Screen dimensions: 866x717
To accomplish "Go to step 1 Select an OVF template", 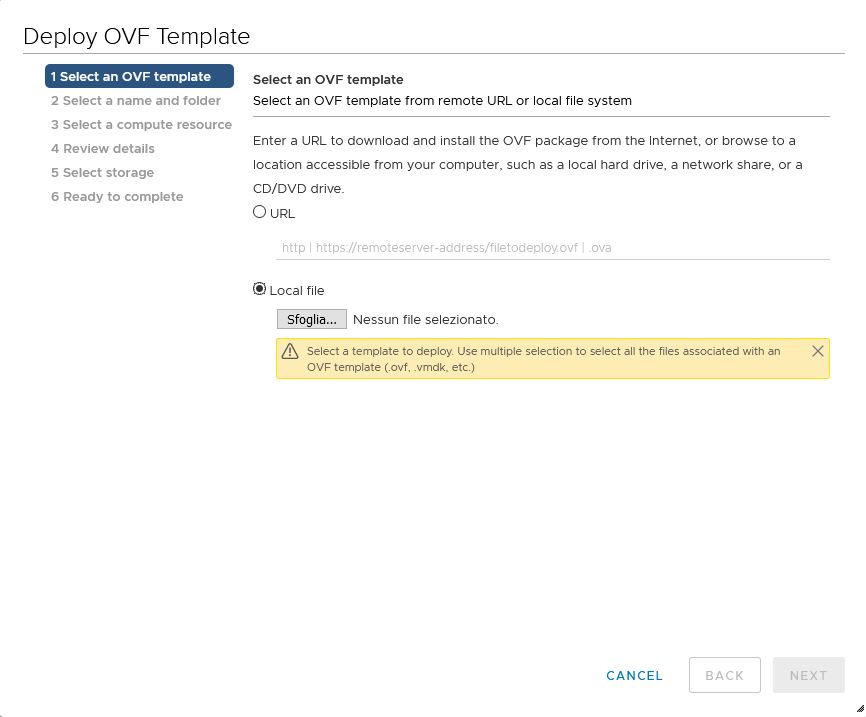I will [139, 76].
